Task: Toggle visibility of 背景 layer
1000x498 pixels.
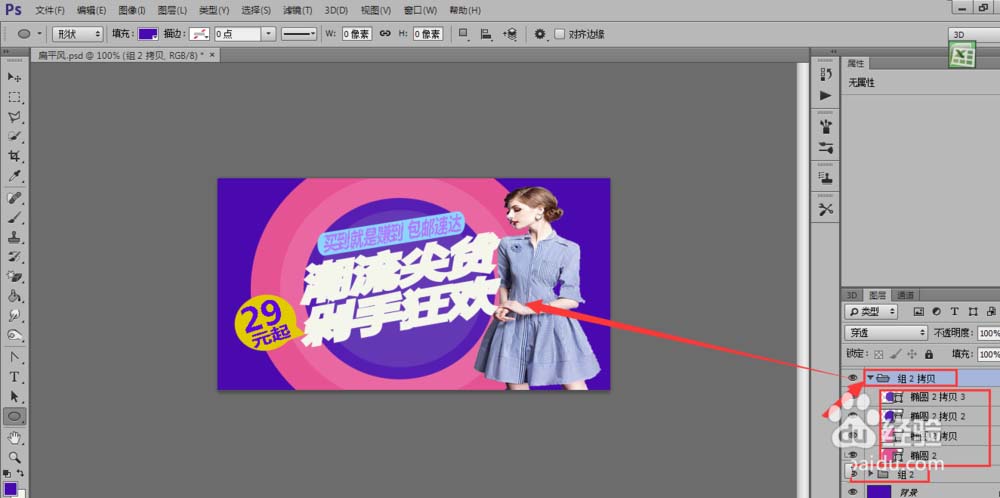Action: click(x=853, y=492)
